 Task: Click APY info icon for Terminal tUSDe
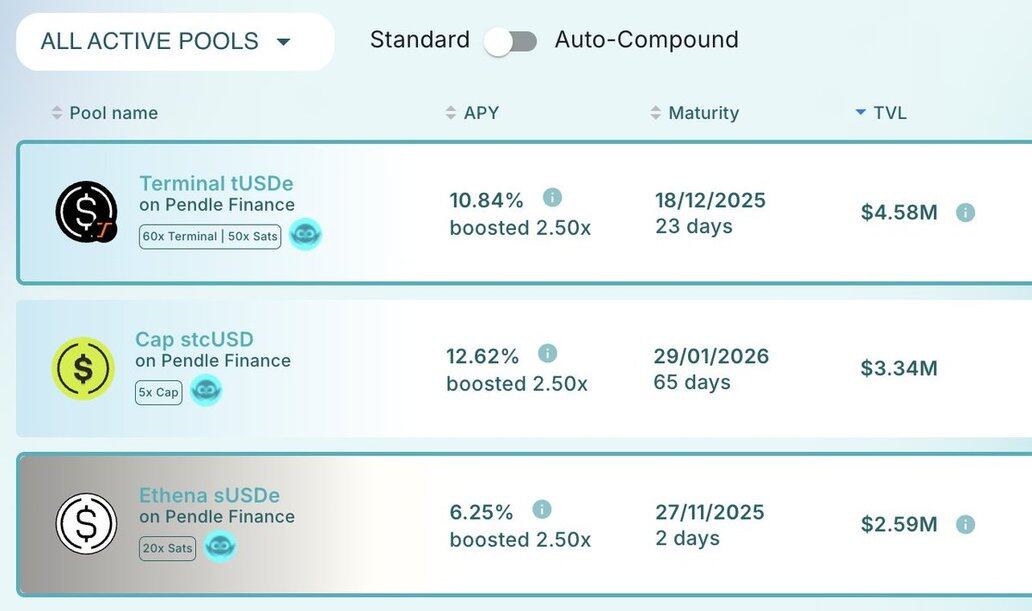[x=552, y=197]
